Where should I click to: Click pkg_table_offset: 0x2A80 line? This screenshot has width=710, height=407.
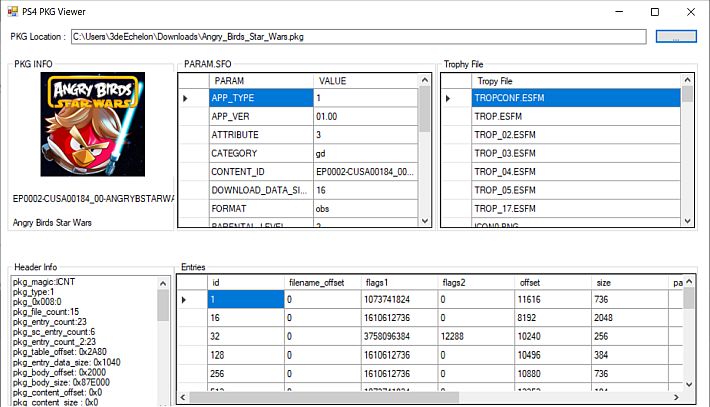coord(60,352)
